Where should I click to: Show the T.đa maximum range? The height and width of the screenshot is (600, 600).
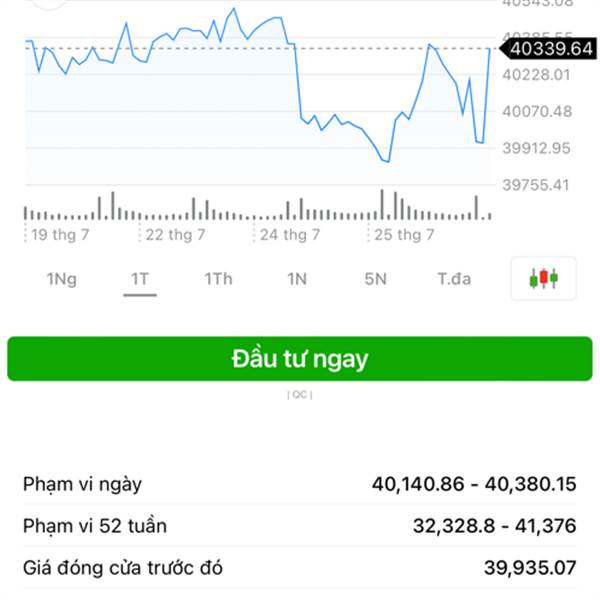pyautogui.click(x=454, y=279)
